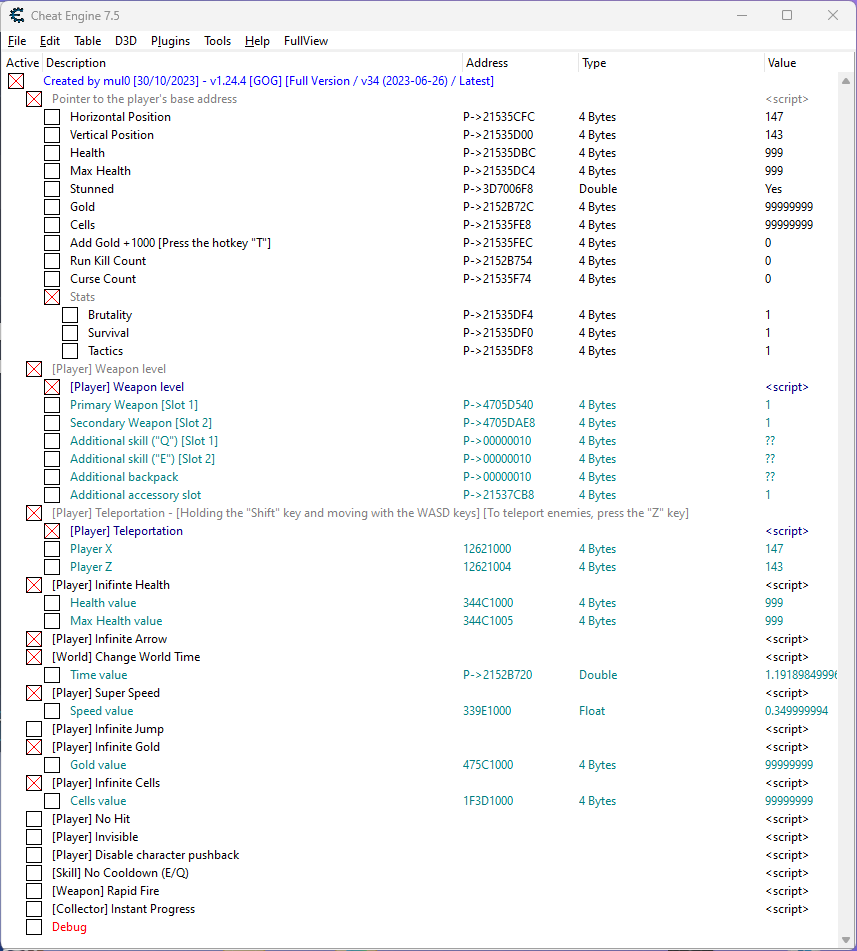Screen dimensions: 857x951
Task: Select the Gold value 99999999 at P->2152B72C
Action: click(x=788, y=207)
